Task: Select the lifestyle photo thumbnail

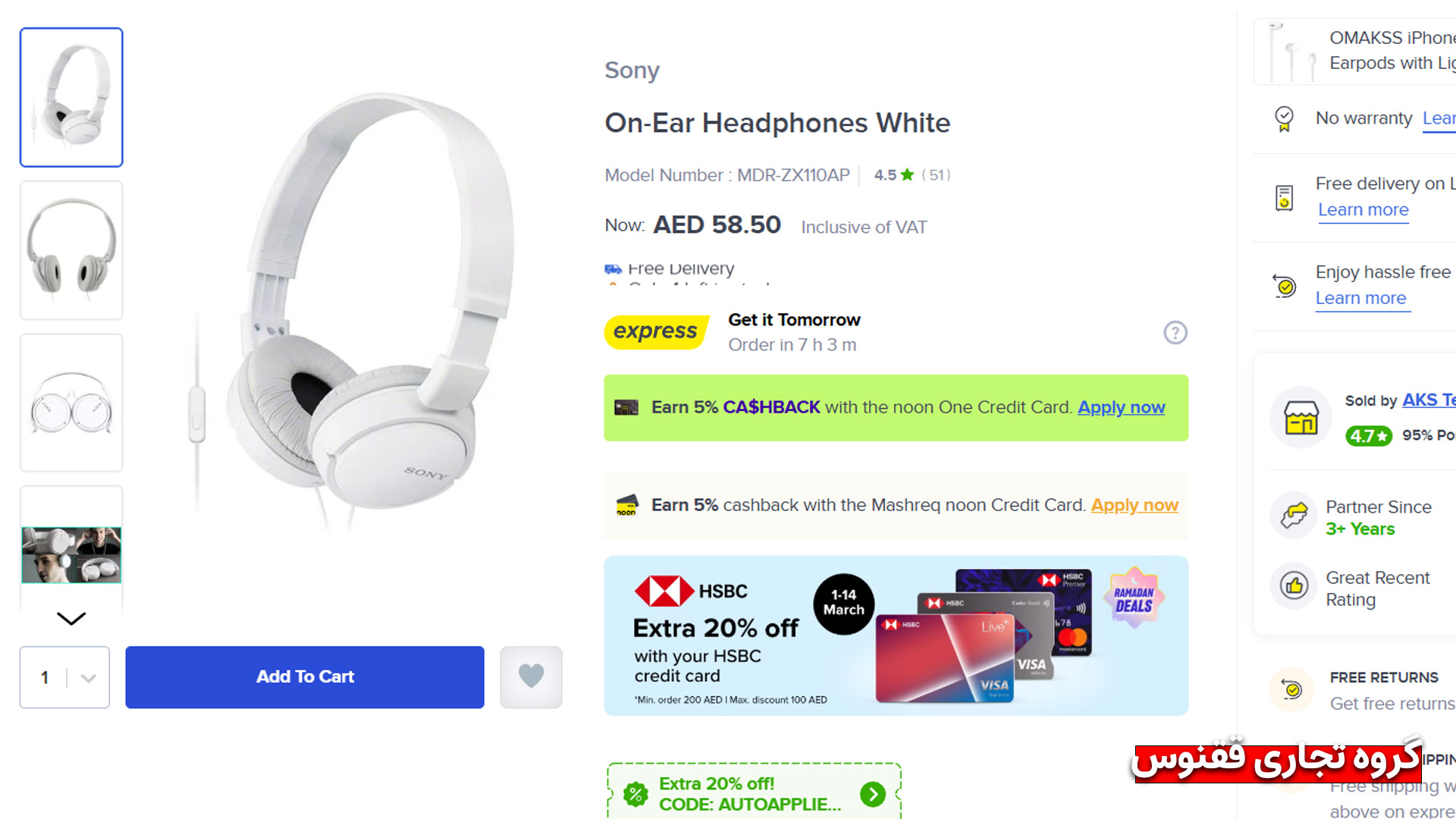Action: [x=71, y=554]
